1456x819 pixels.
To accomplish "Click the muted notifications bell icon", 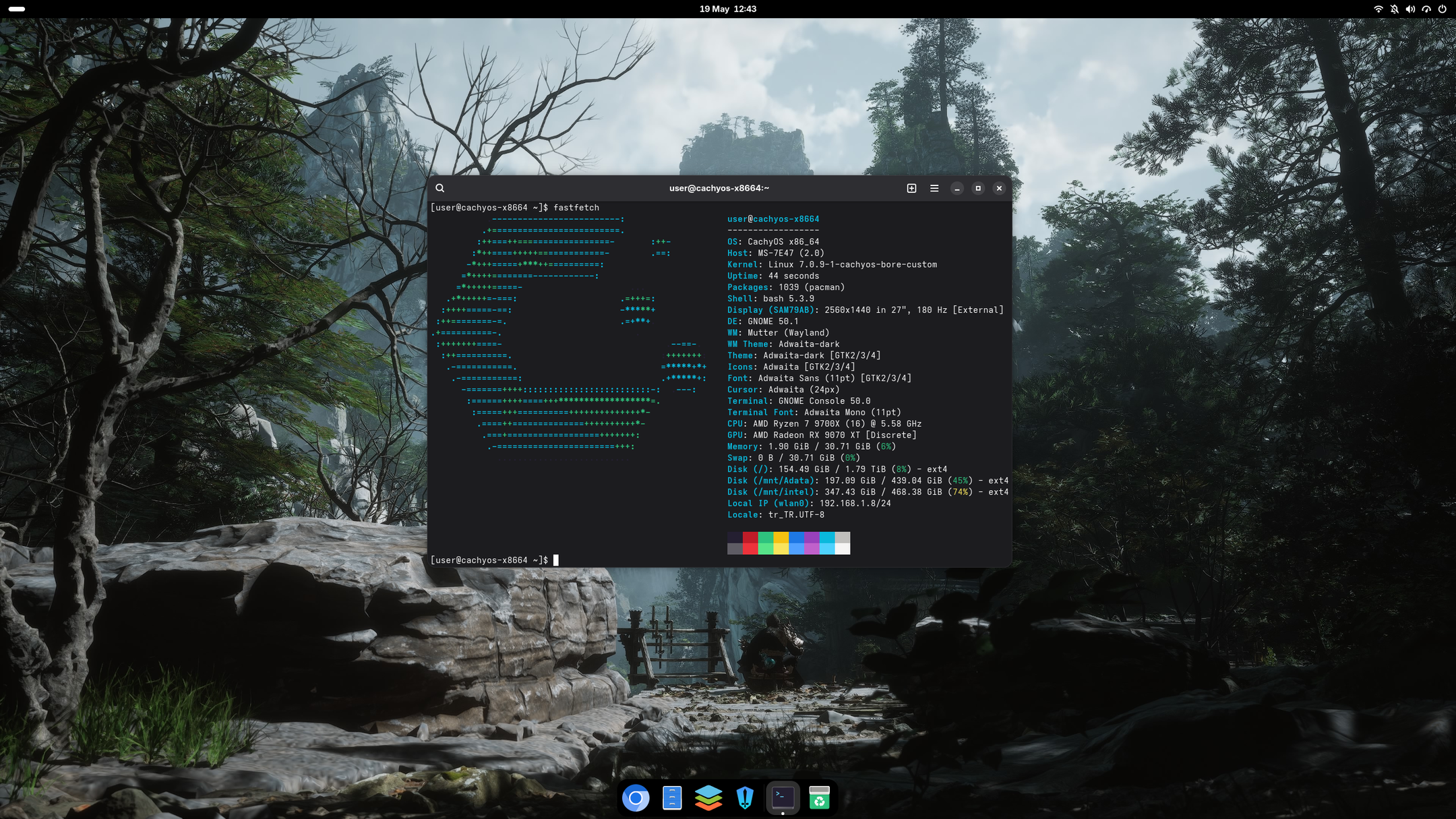I will coord(1395,9).
